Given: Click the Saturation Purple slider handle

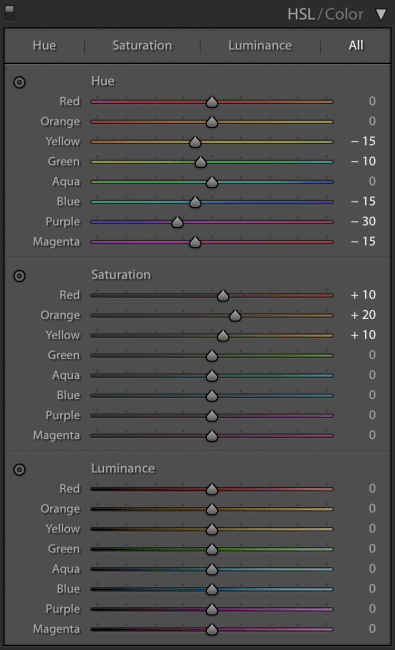Looking at the screenshot, I should tap(212, 415).
